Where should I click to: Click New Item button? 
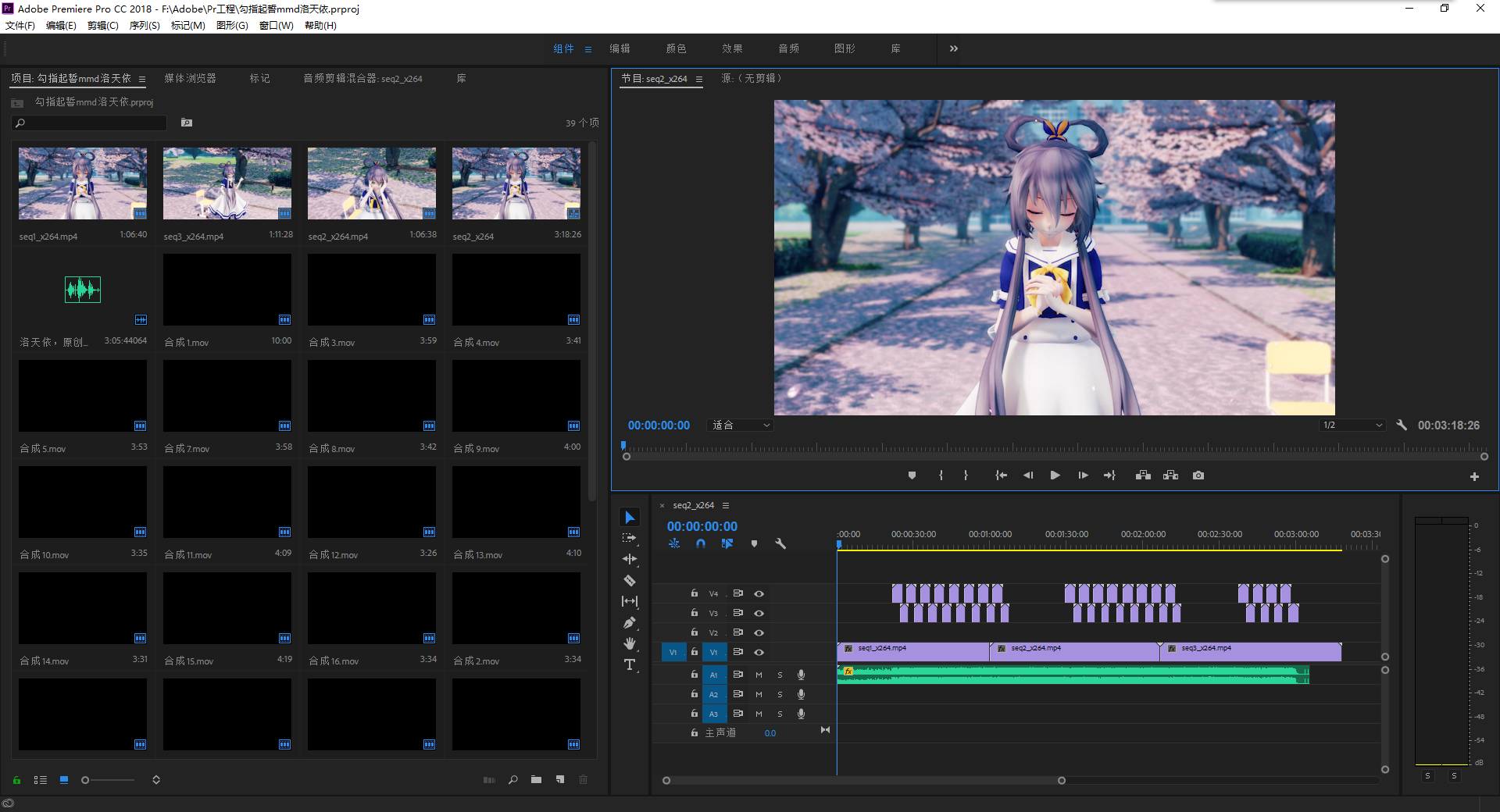pyautogui.click(x=560, y=780)
